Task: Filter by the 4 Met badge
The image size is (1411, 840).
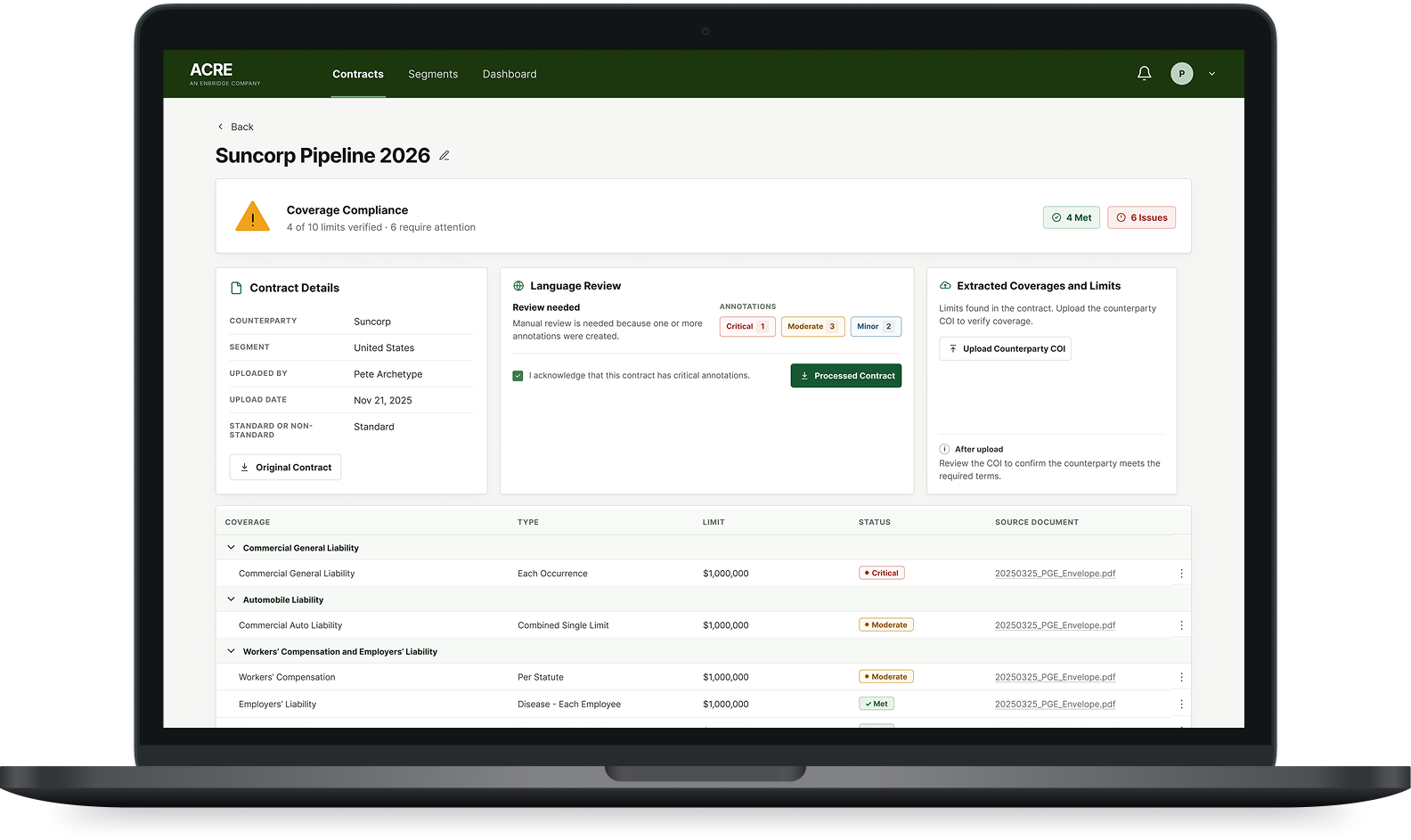Action: [1072, 217]
